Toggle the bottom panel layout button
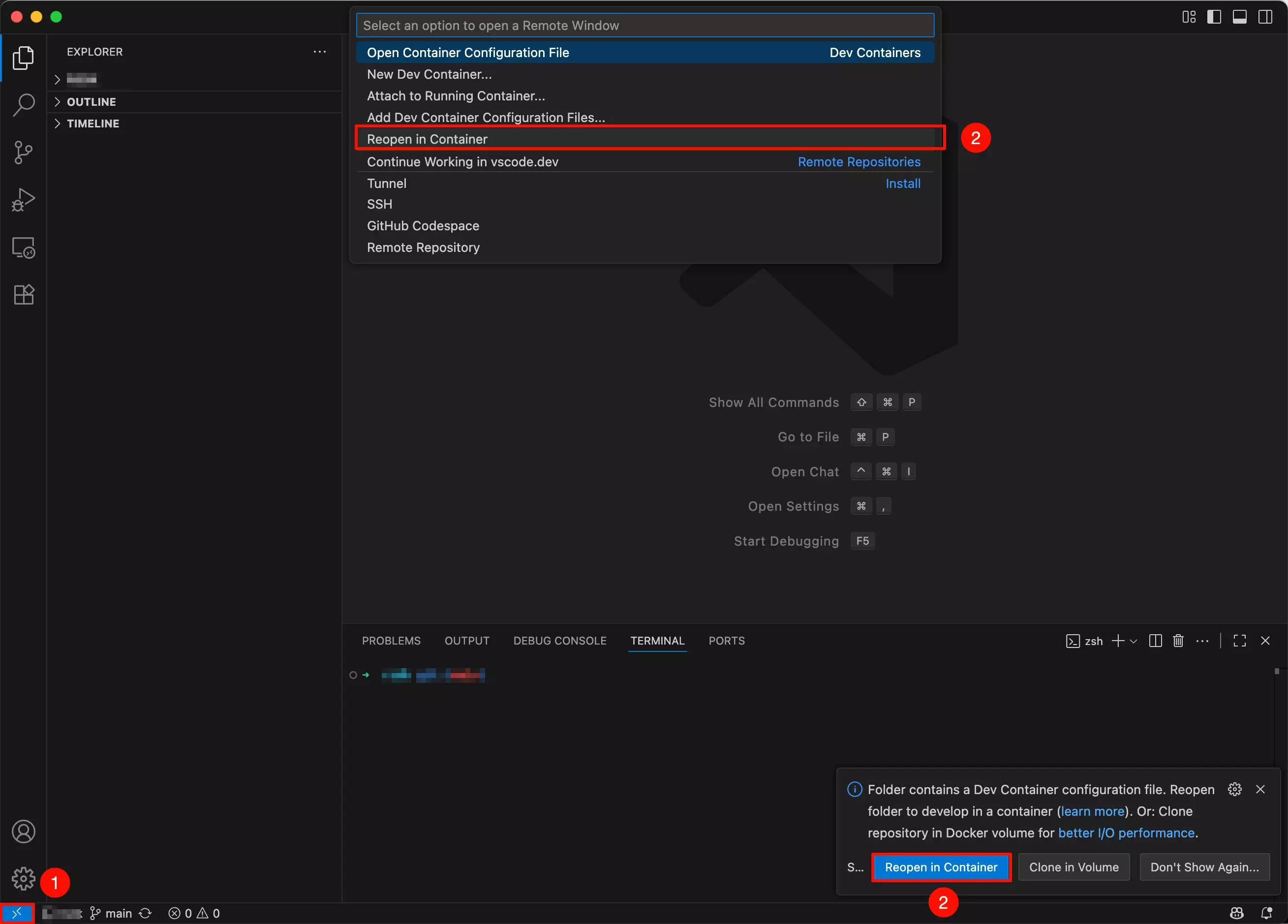 click(x=1240, y=17)
